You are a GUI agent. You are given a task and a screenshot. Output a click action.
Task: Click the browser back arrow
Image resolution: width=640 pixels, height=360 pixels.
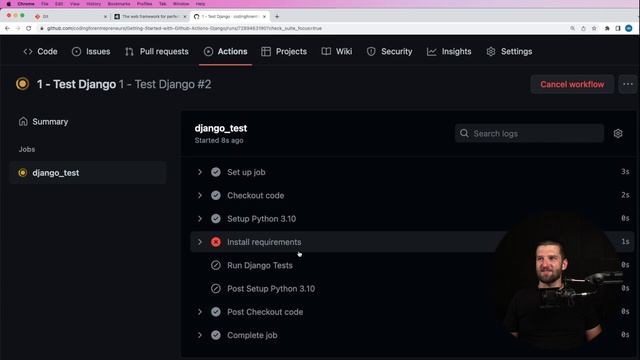(x=7, y=28)
